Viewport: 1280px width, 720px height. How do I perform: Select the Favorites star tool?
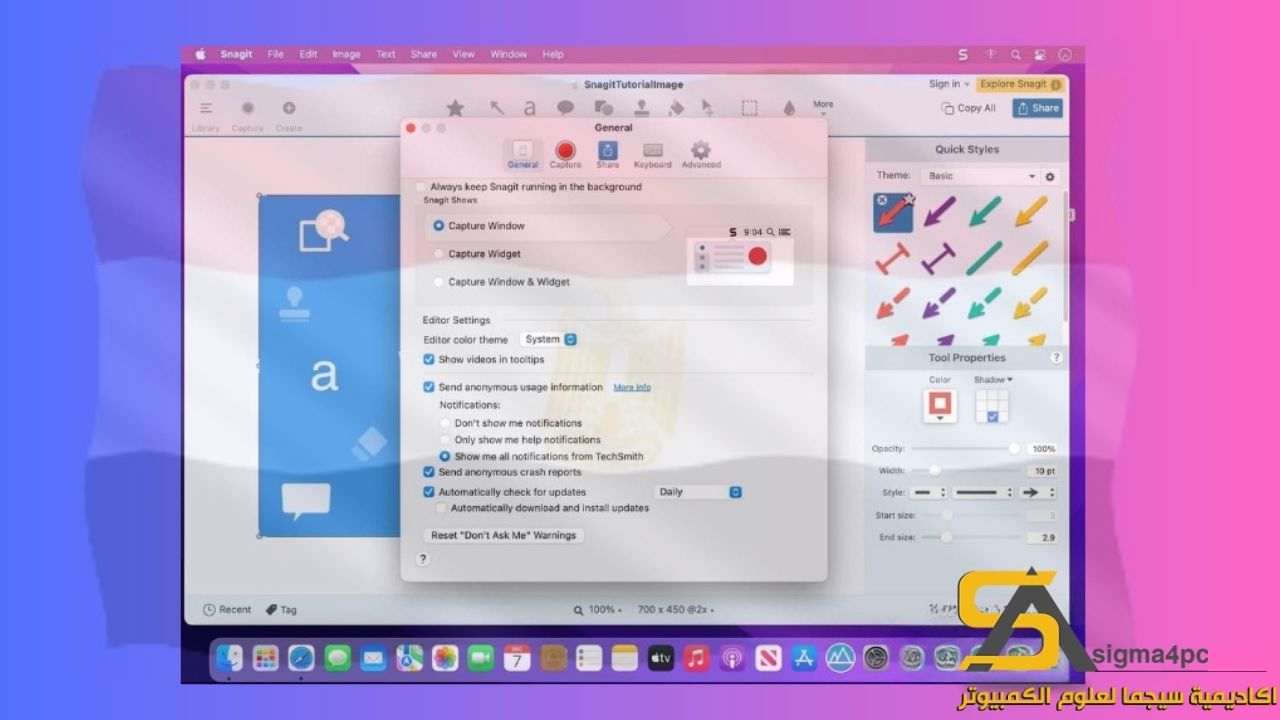(x=455, y=107)
